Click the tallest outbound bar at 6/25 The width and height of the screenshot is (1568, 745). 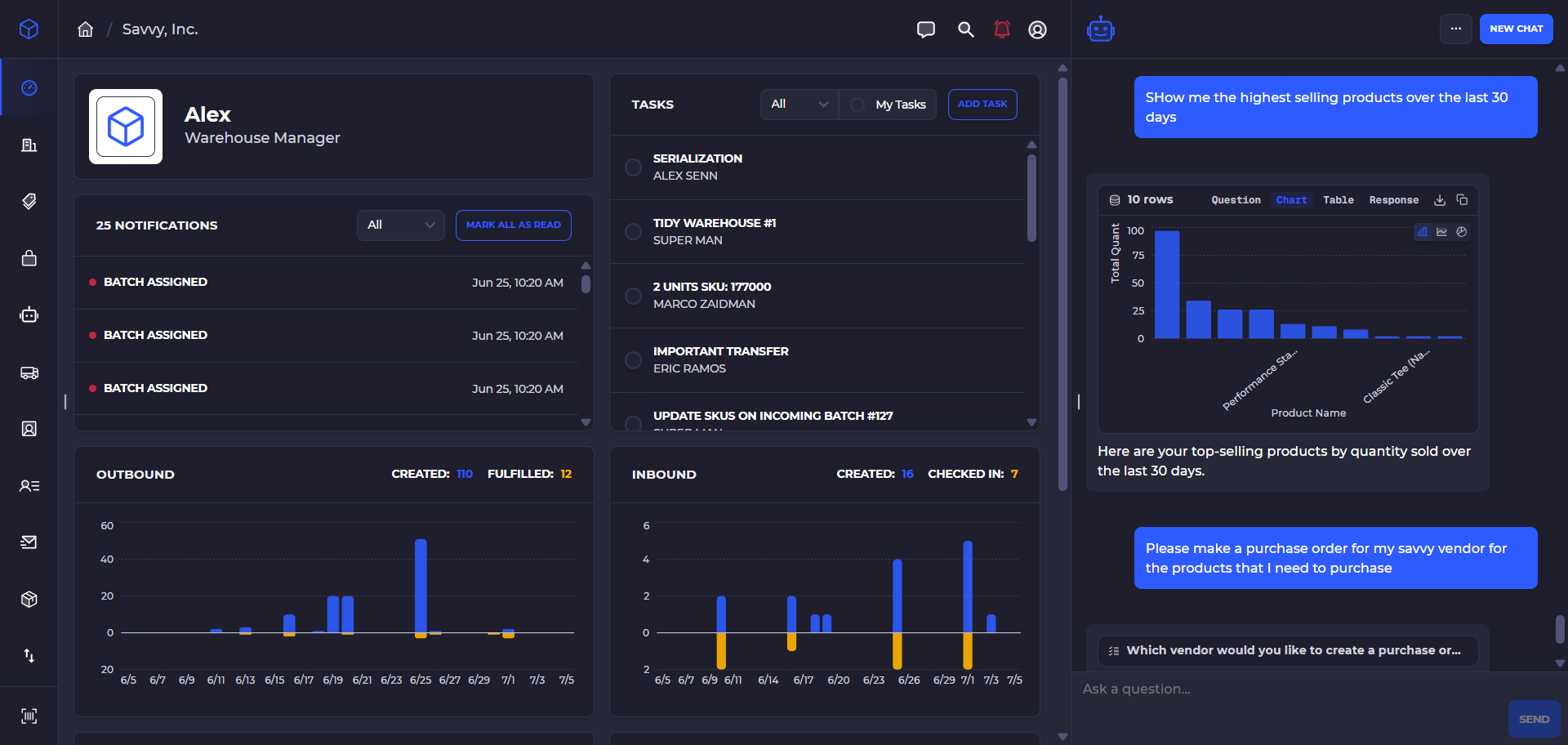[x=421, y=586]
